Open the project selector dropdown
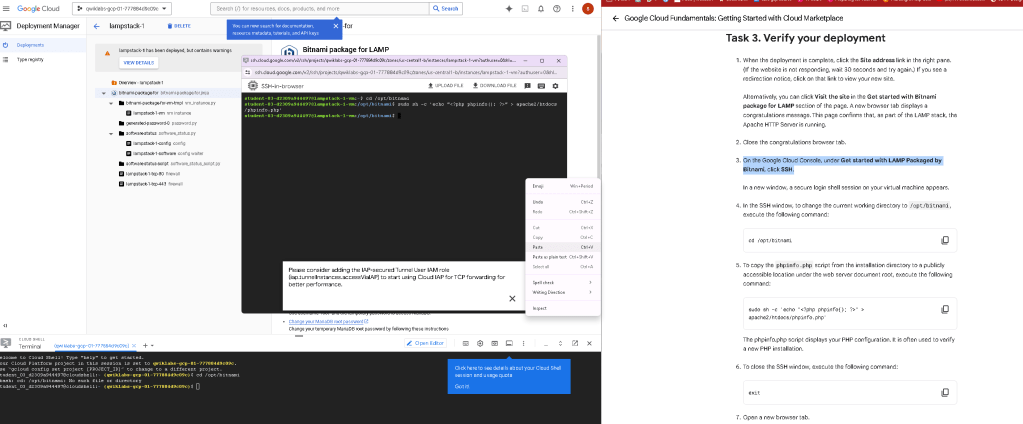Screen dimensions: 1023x424 click(122, 8)
